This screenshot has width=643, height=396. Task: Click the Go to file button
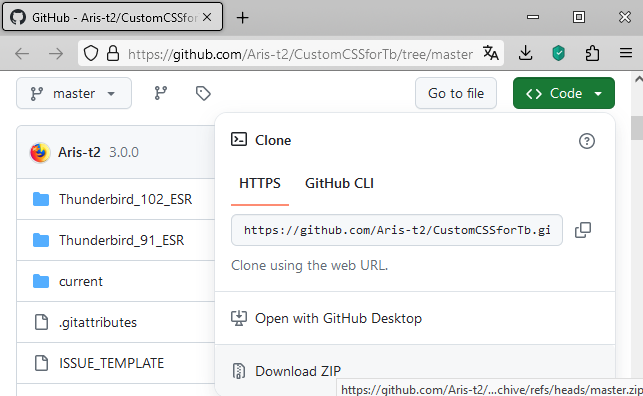click(456, 93)
